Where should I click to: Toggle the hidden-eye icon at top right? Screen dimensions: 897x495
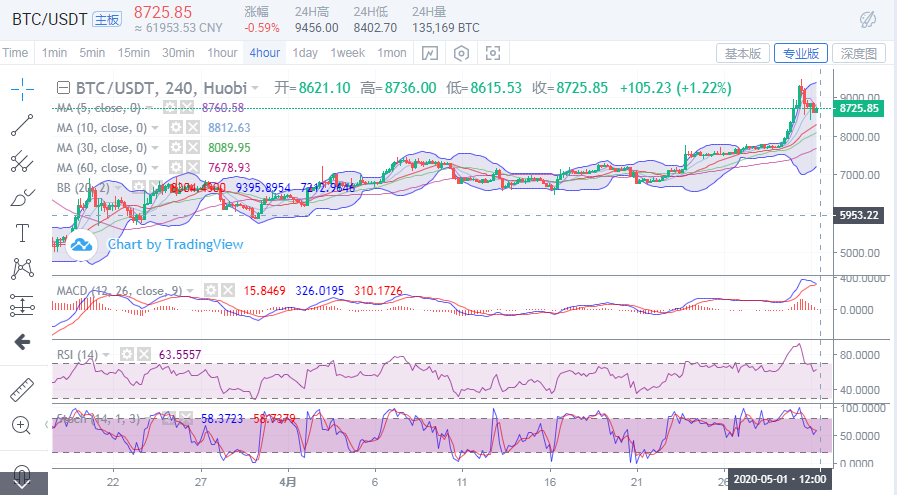pyautogui.click(x=868, y=19)
